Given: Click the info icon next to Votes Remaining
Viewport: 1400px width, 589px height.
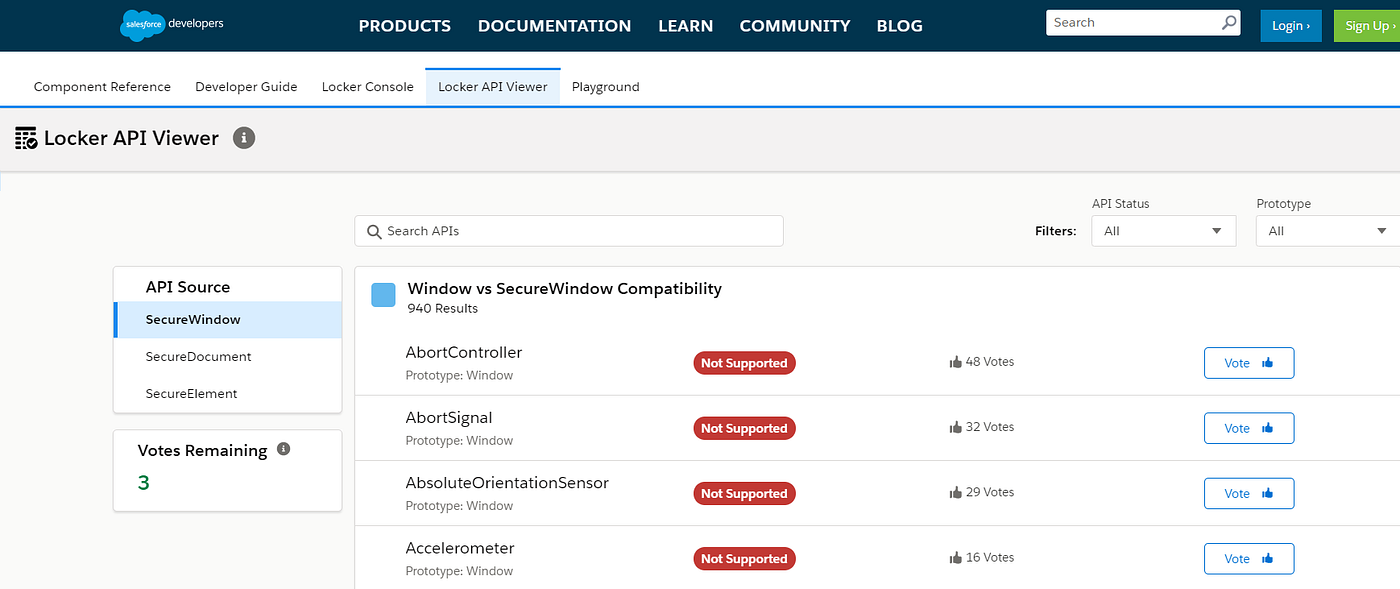Looking at the screenshot, I should click(283, 449).
